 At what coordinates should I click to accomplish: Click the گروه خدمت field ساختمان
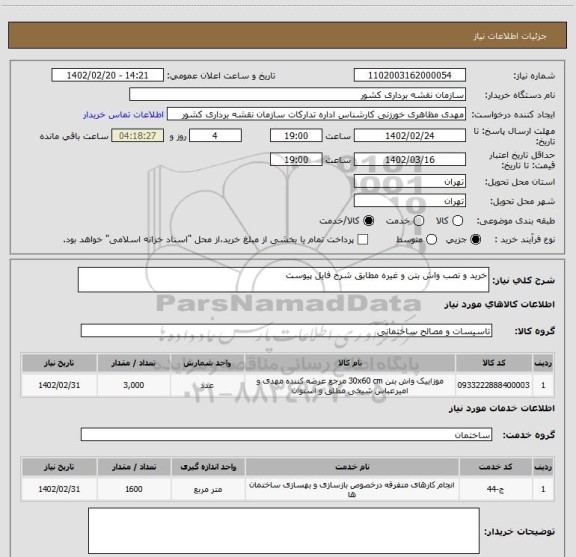tap(286, 435)
